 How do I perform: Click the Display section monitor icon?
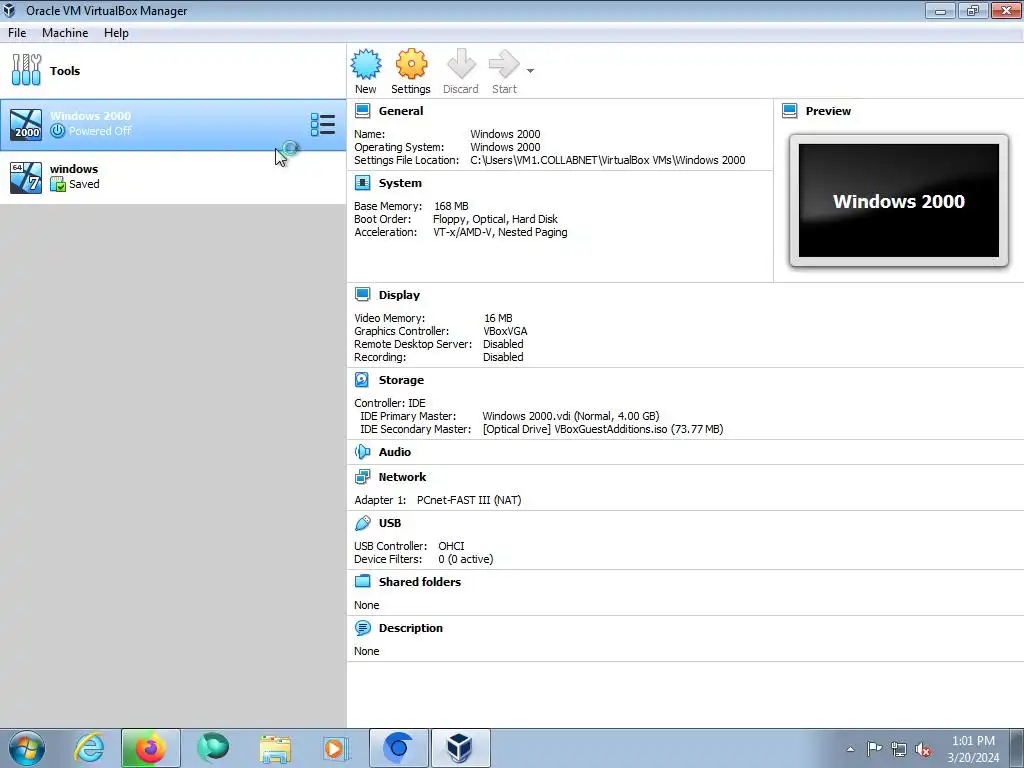click(x=362, y=294)
